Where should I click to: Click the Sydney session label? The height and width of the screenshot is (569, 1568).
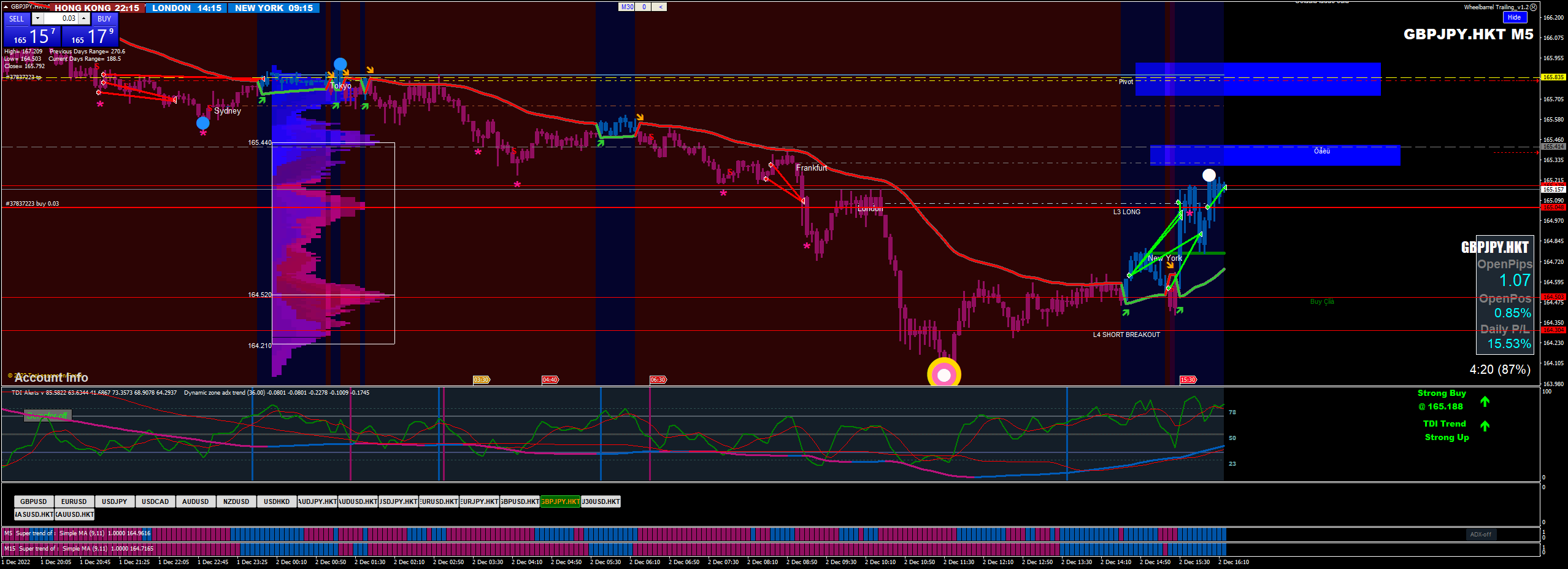click(x=228, y=111)
